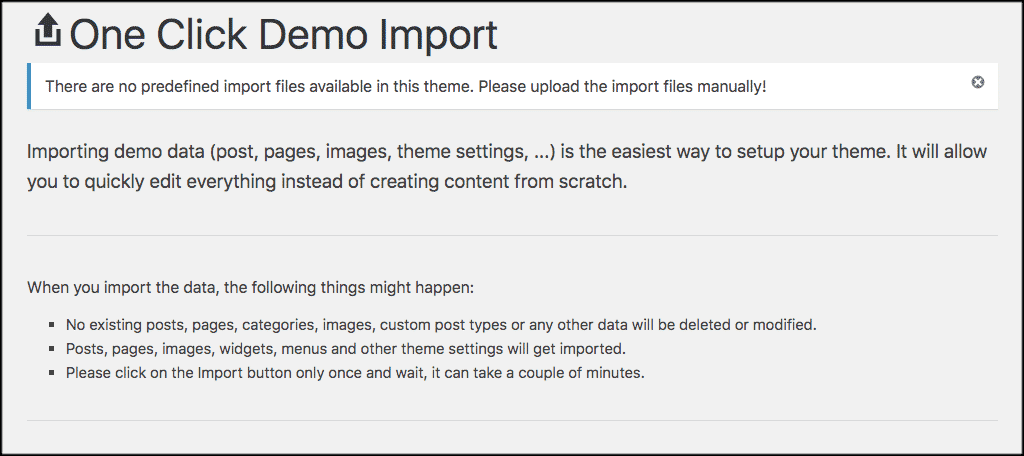Click the divider line below the bullet list
1024x456 pixels.
512,420
